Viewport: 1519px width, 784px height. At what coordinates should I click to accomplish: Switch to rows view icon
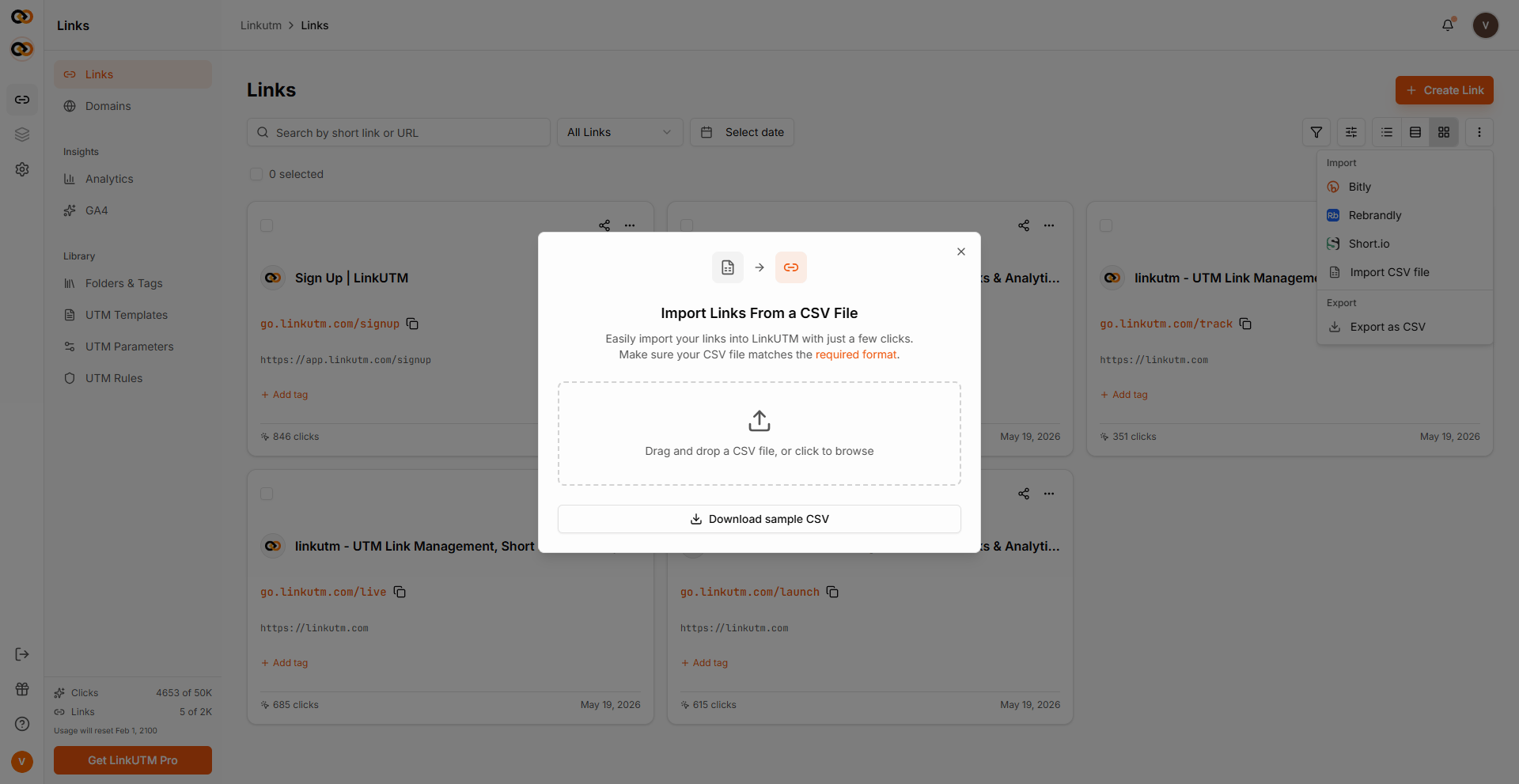click(1415, 132)
